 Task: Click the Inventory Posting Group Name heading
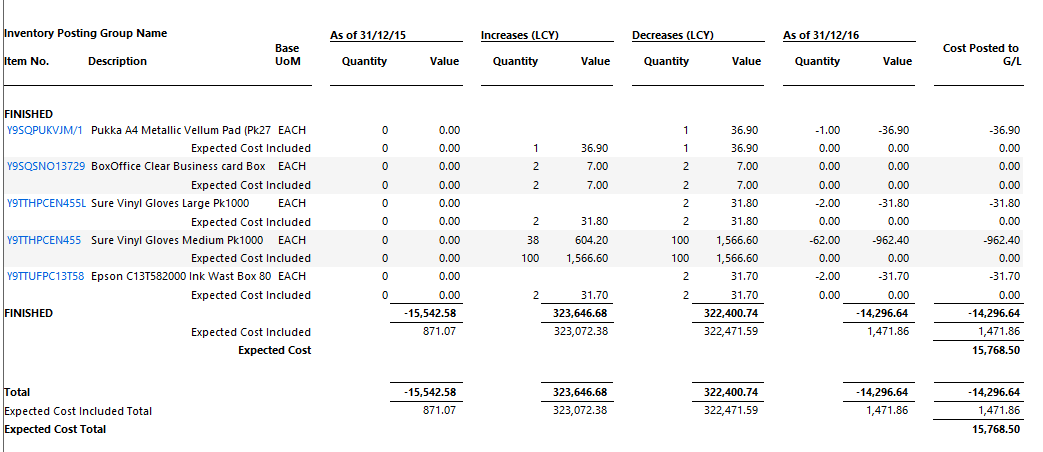[x=85, y=33]
